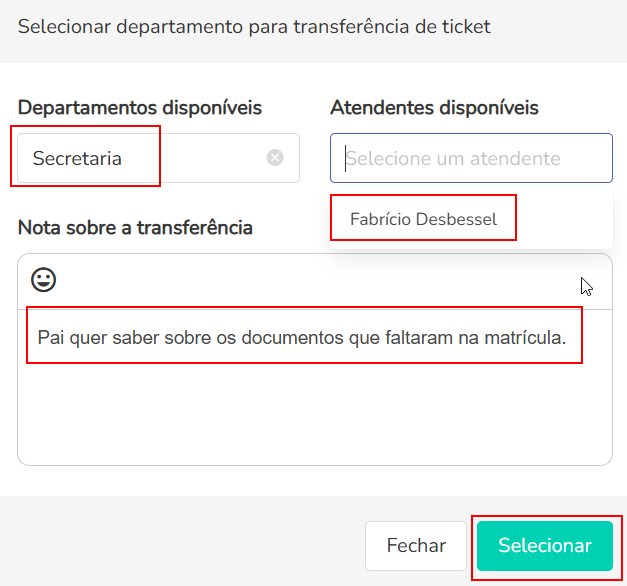Click the Secretaria text in department field
Screen dimensions: 627x586
77,158
